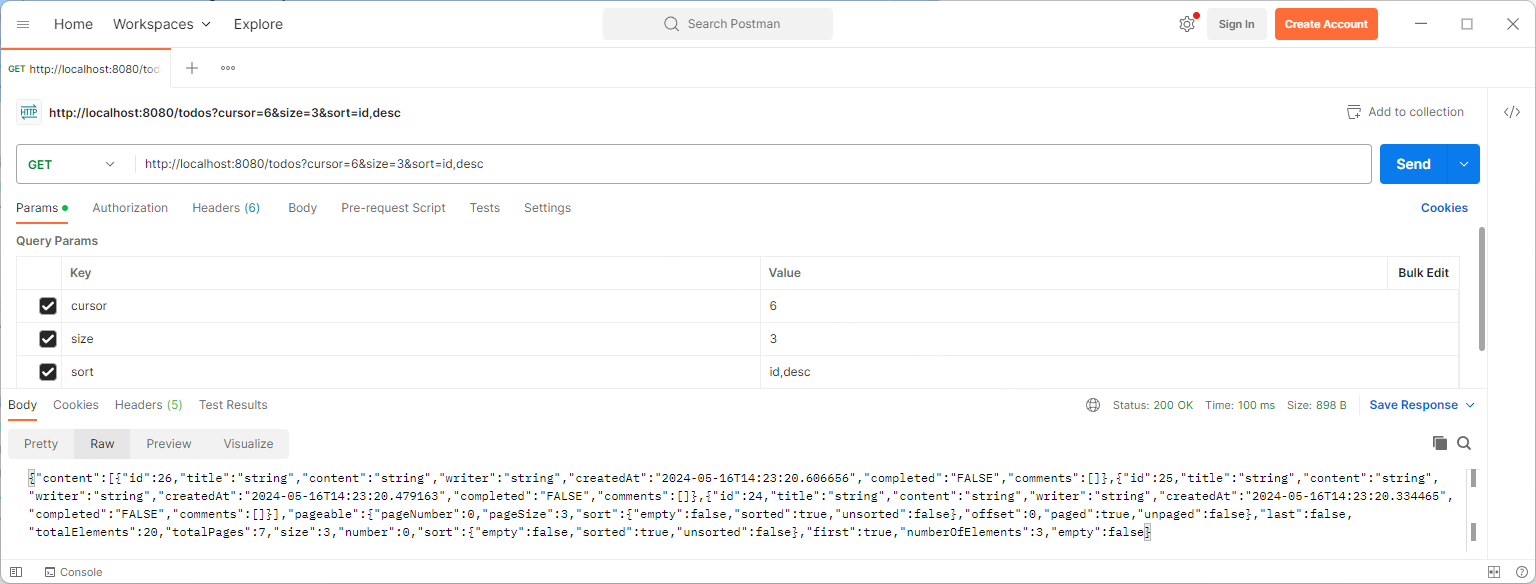Screen dimensions: 1536x584
Task: Copy the response body with copy icon
Action: (x=1440, y=443)
